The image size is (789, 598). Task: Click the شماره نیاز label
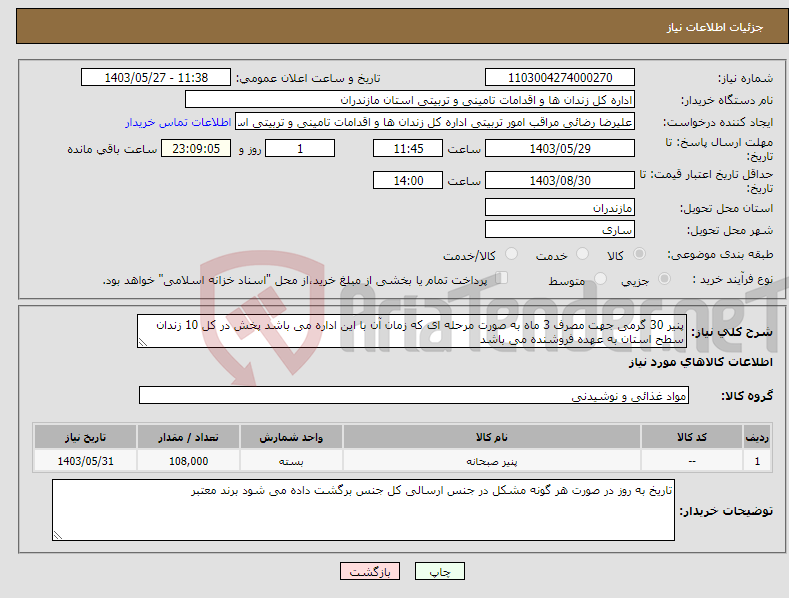click(x=745, y=79)
